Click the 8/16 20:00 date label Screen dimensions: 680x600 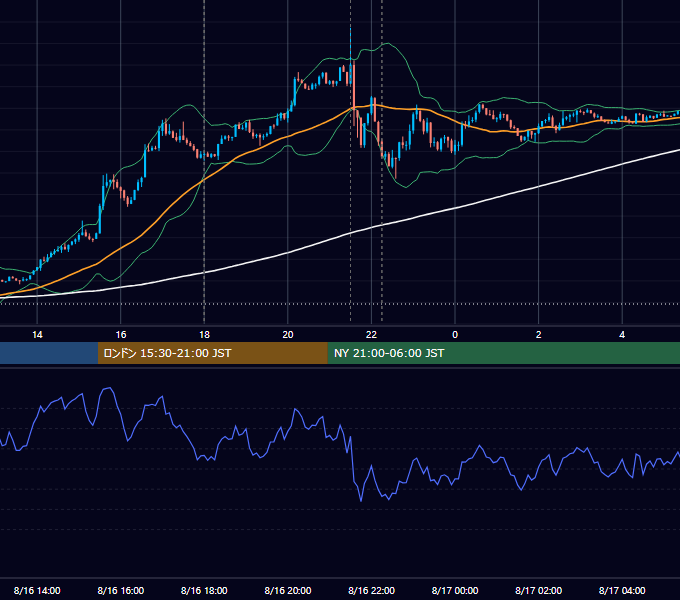[288, 590]
